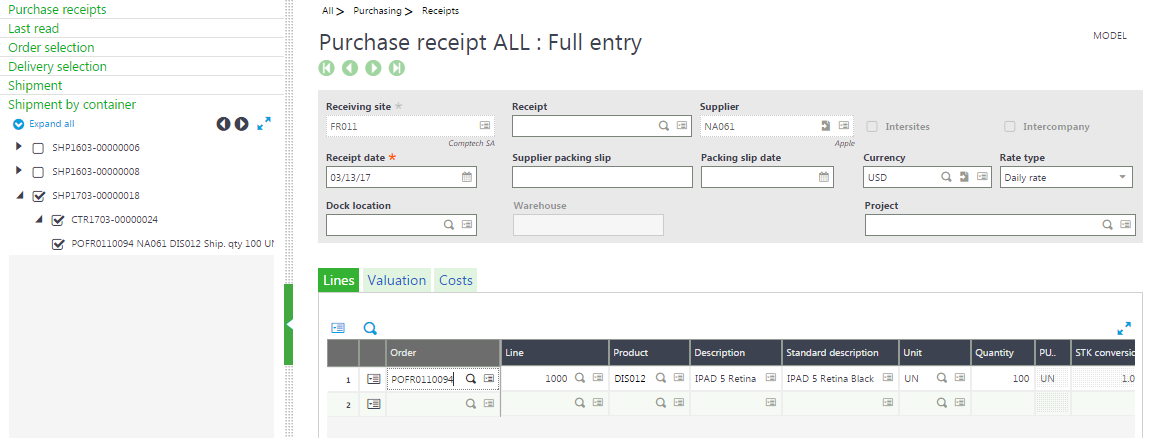Click magnifier lookup icon in Receipt field
1155x438 pixels.
point(664,126)
